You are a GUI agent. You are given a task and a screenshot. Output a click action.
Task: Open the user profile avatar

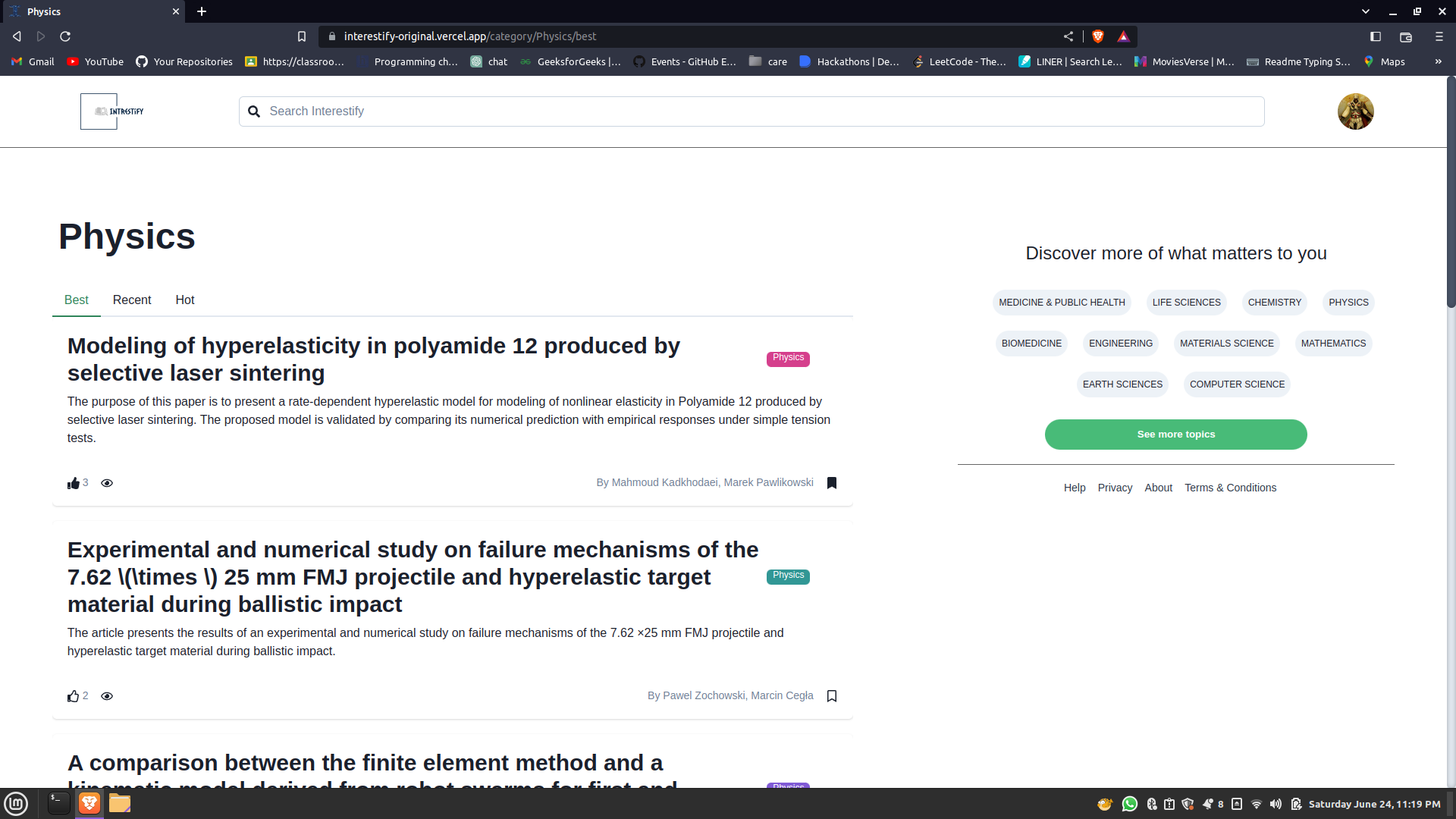point(1355,111)
